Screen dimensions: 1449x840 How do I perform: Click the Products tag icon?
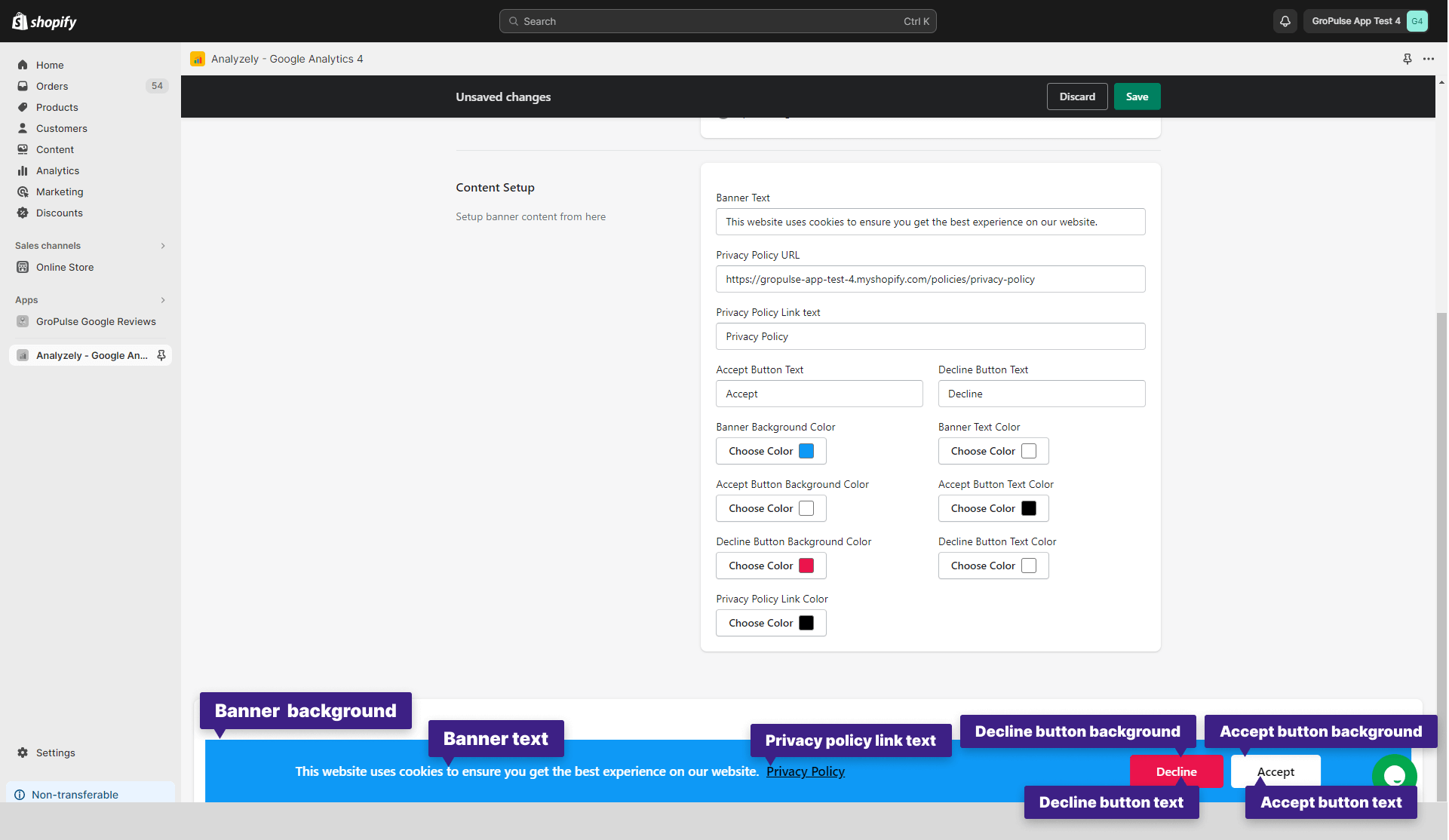23,107
